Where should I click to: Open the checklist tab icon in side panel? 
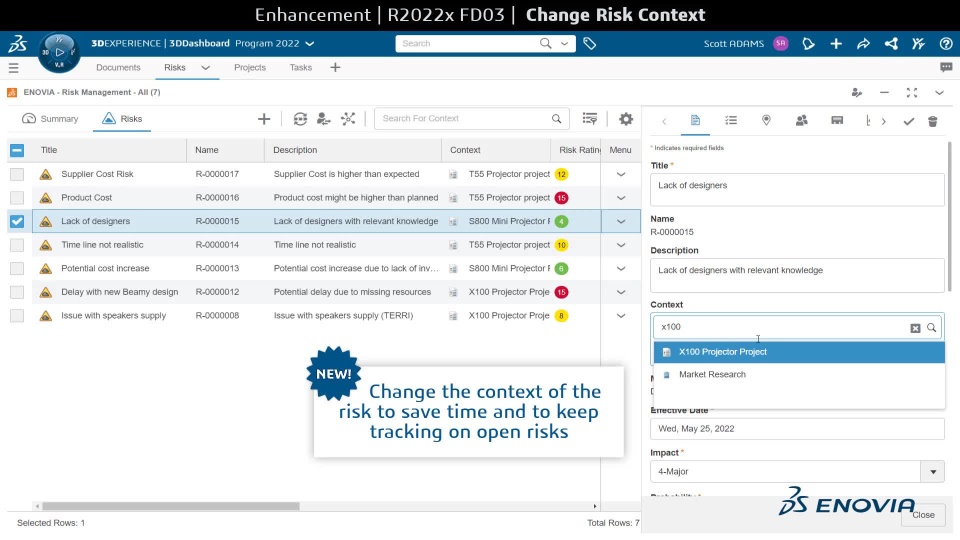(731, 121)
